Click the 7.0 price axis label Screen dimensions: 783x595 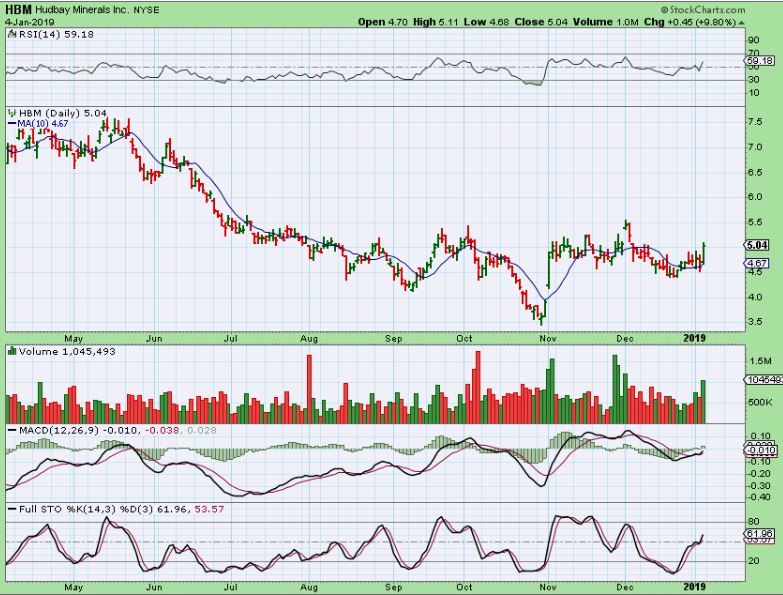tap(755, 147)
